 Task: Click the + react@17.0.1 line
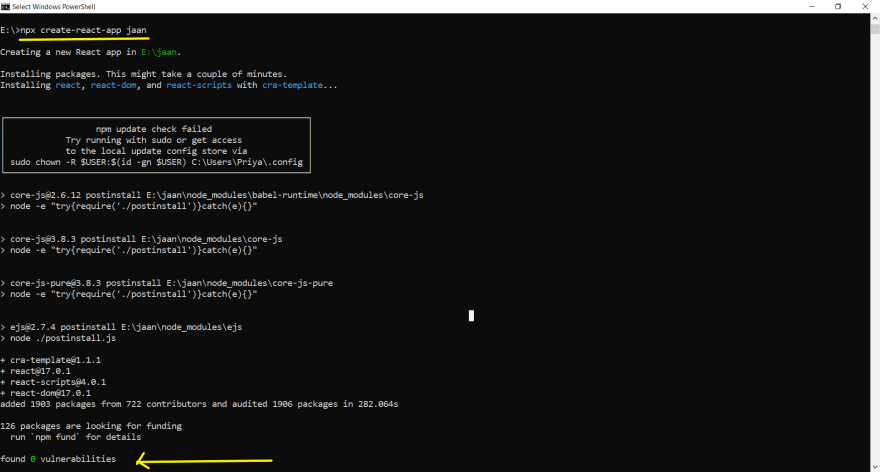35,371
